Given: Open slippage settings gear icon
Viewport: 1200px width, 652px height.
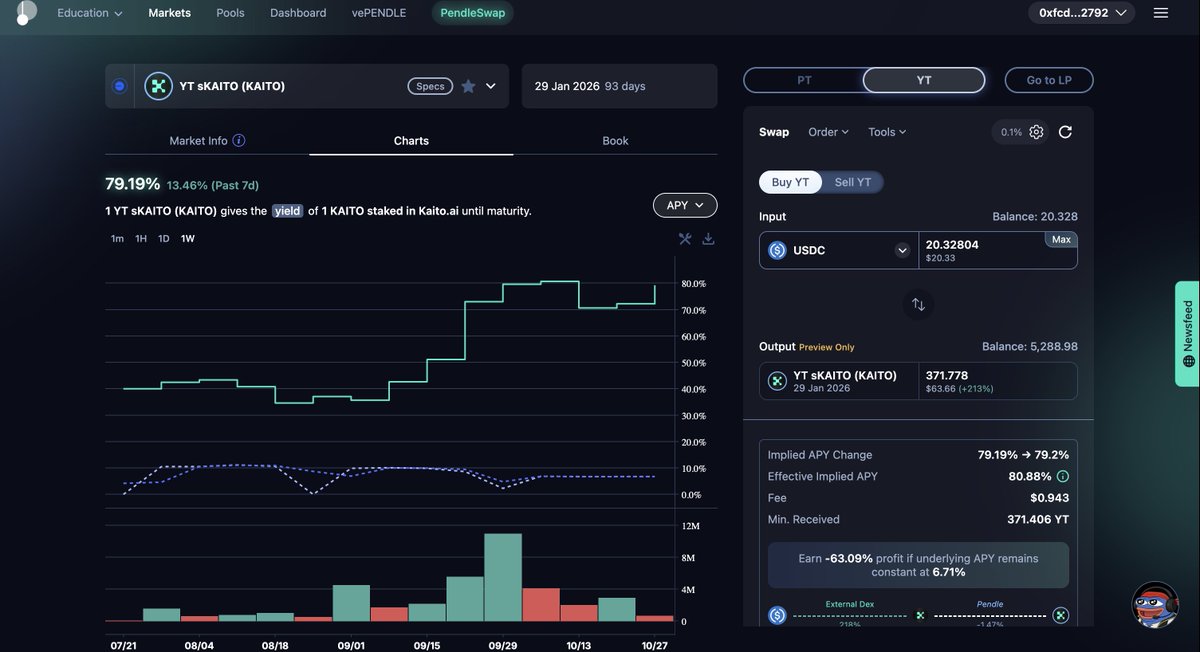Looking at the screenshot, I should (1036, 132).
